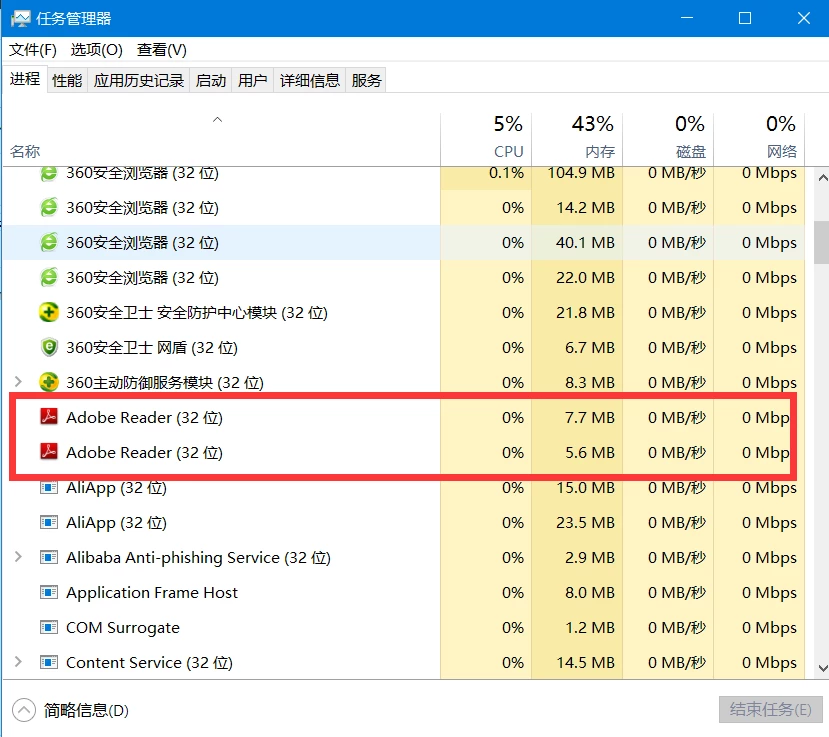
Task: Expand the Content Service process group
Action: pos(18,661)
